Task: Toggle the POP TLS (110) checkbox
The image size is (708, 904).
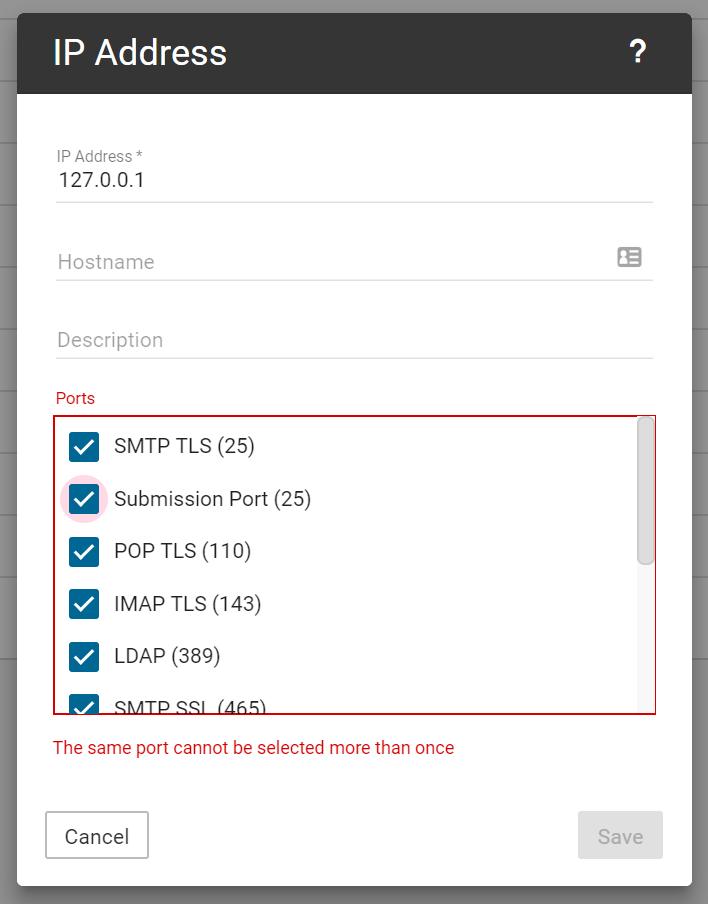Action: click(x=84, y=551)
